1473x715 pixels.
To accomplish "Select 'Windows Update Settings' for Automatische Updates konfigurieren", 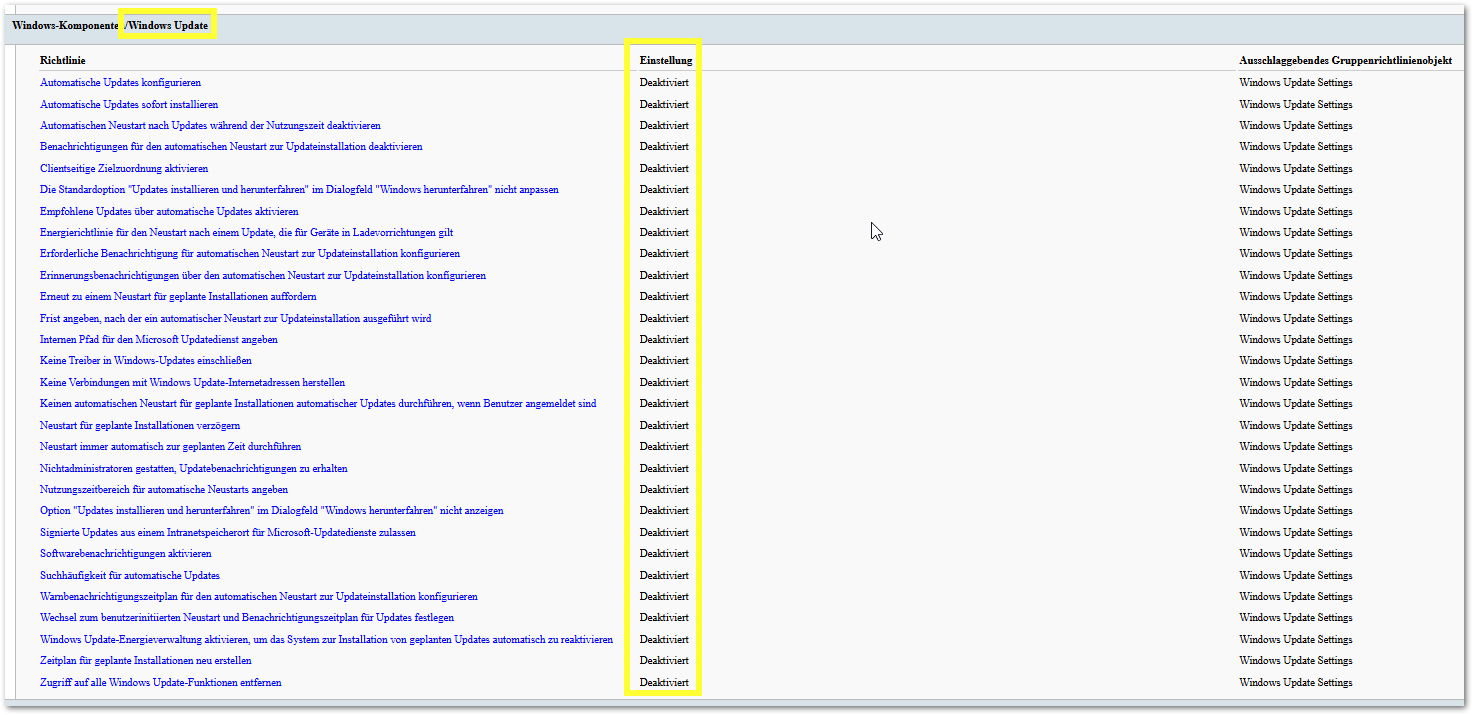I will (1296, 83).
